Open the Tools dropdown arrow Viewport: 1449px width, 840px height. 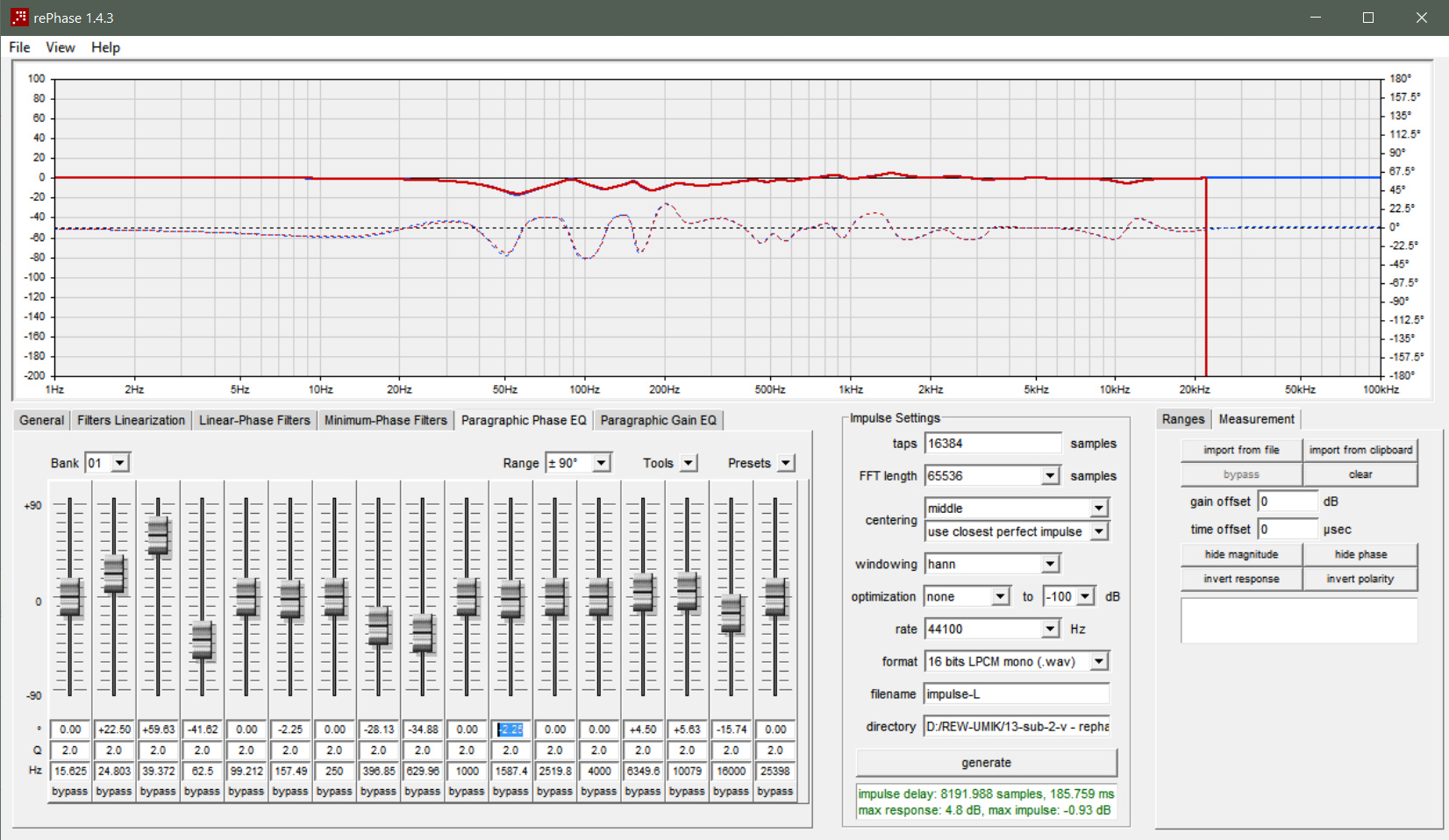click(x=689, y=463)
